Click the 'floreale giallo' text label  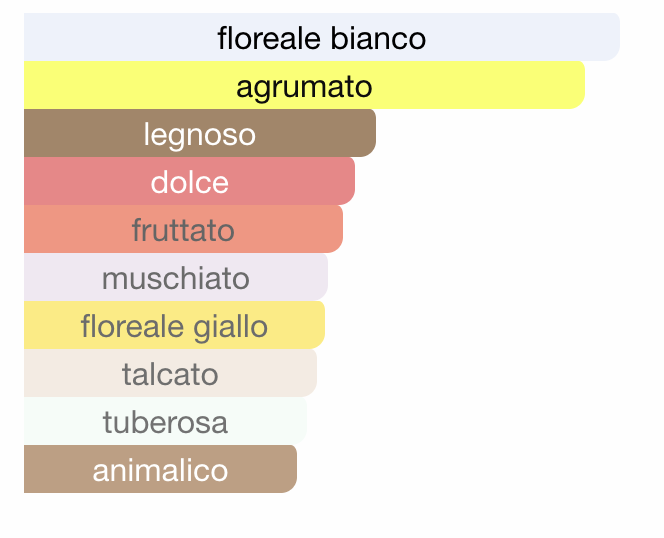[x=174, y=327]
